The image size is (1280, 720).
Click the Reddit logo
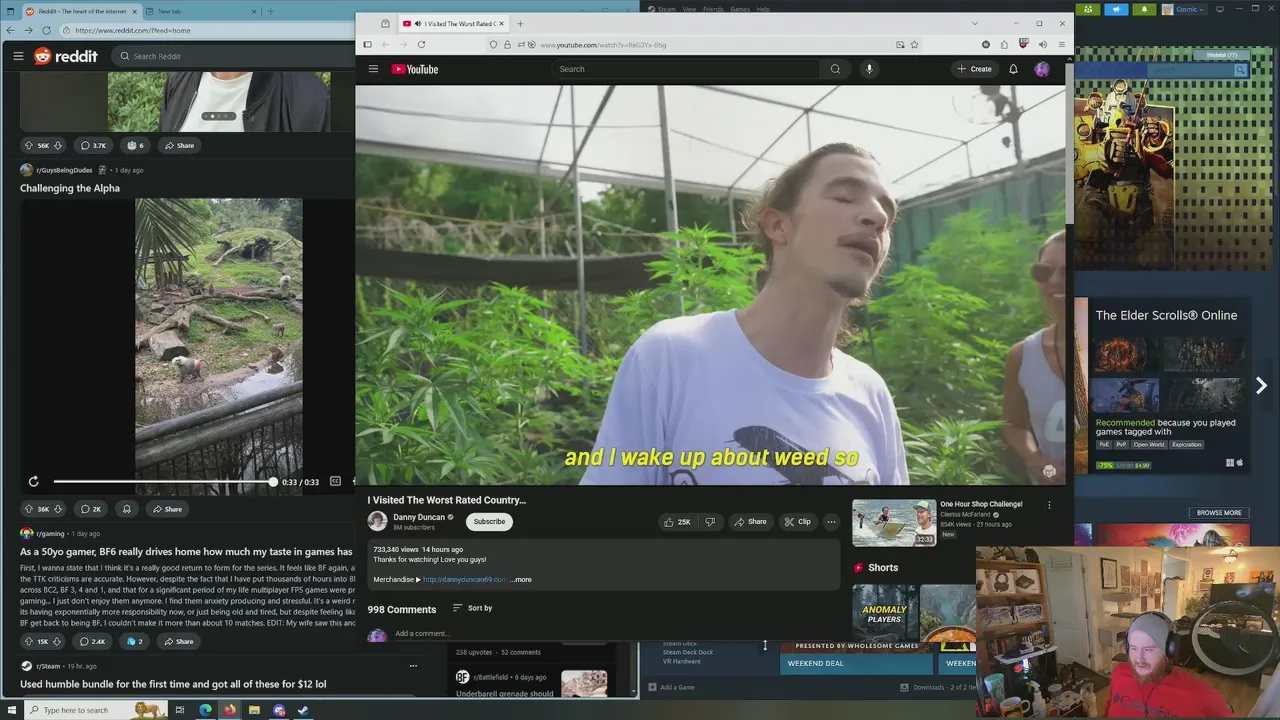pos(66,56)
